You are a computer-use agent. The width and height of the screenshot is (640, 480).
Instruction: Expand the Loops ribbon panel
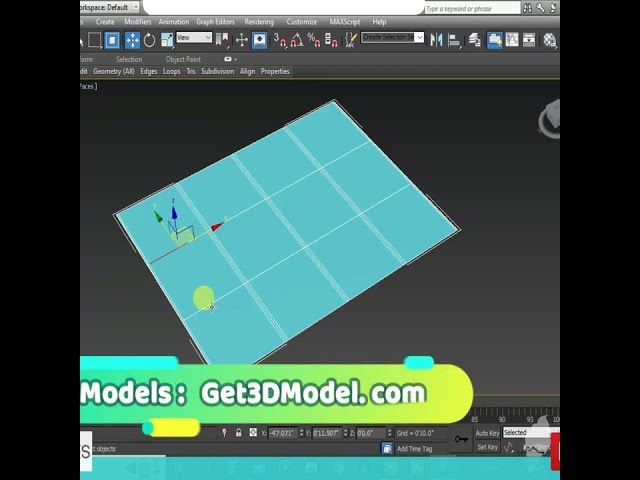[171, 71]
